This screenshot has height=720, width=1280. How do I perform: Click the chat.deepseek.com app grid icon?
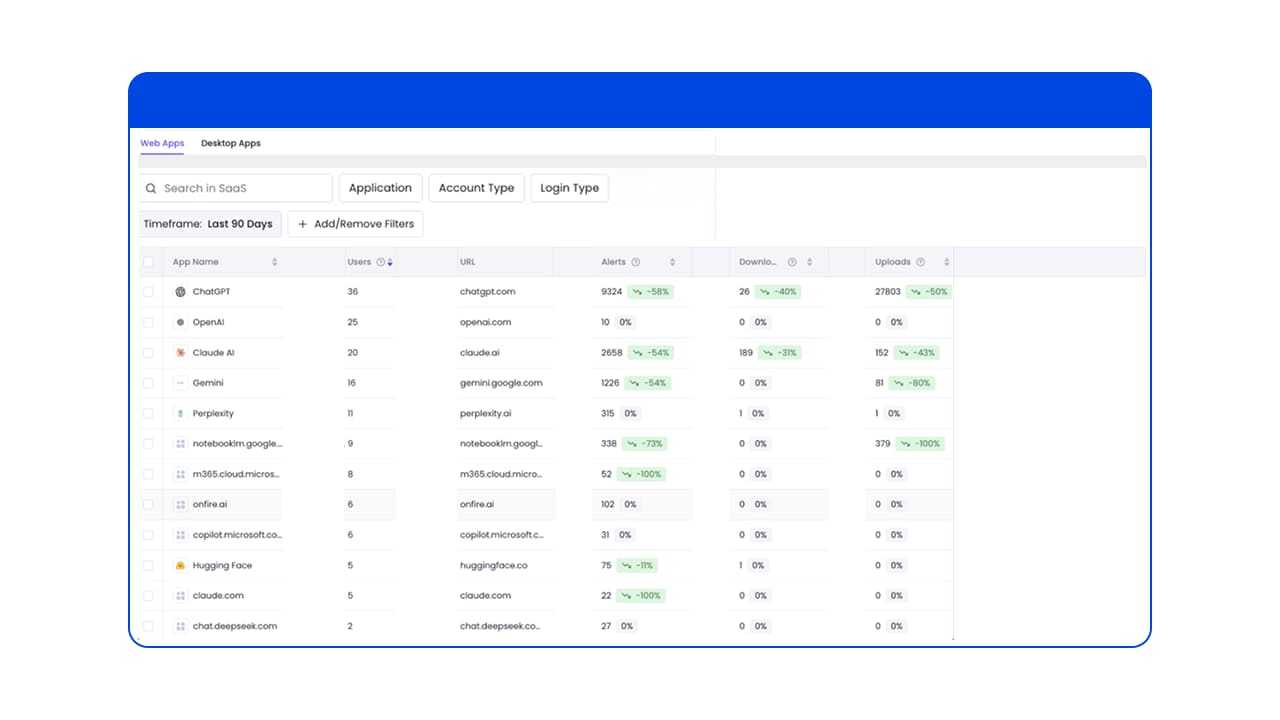click(x=180, y=626)
